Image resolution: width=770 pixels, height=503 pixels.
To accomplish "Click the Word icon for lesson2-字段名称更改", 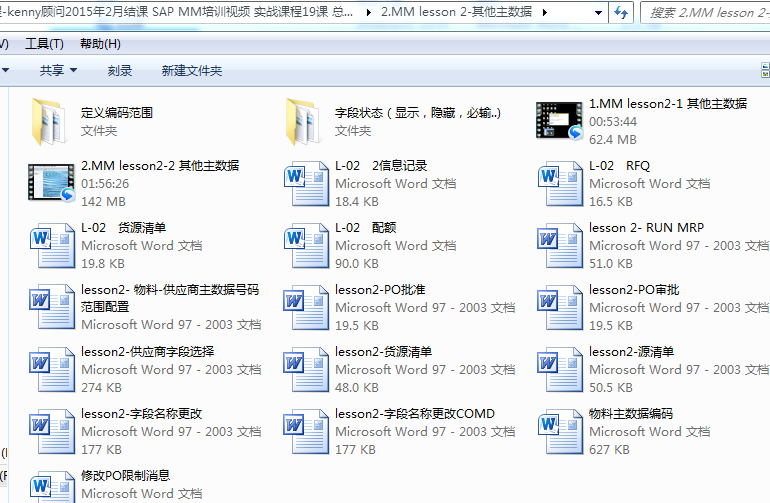I will point(52,431).
